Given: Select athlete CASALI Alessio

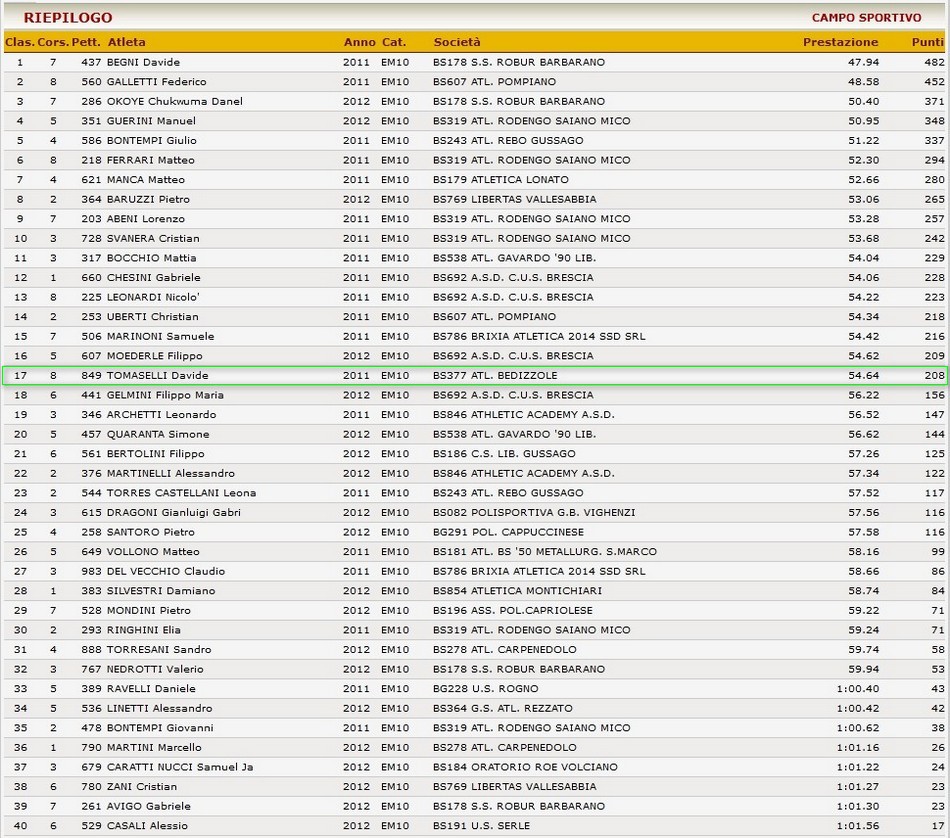Looking at the screenshot, I should [147, 826].
